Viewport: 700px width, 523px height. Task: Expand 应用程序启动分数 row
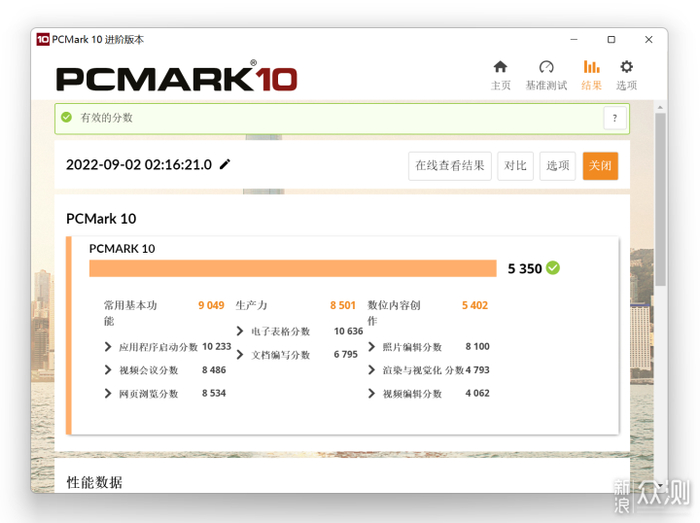click(x=108, y=347)
